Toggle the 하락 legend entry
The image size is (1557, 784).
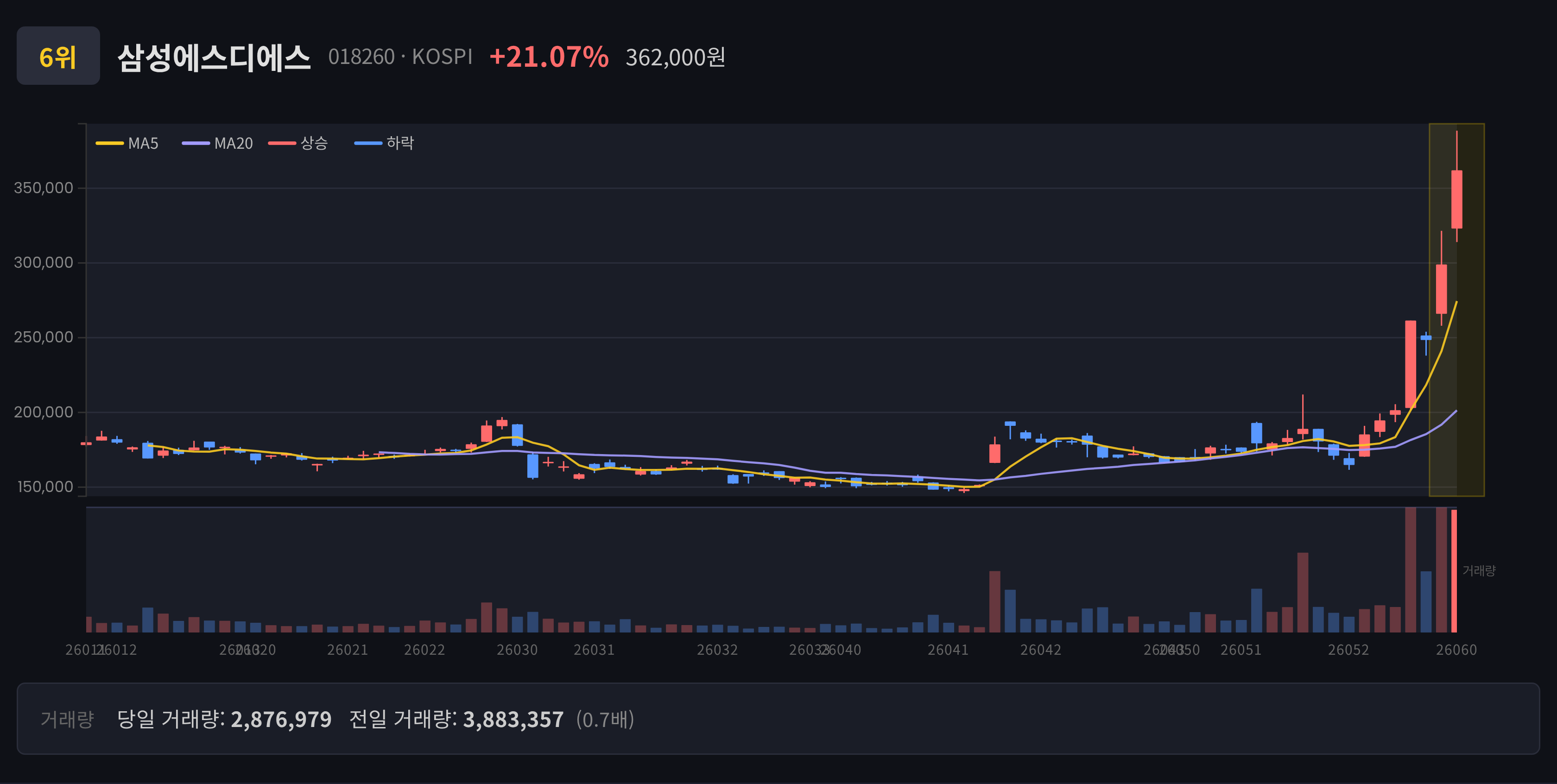(x=385, y=143)
